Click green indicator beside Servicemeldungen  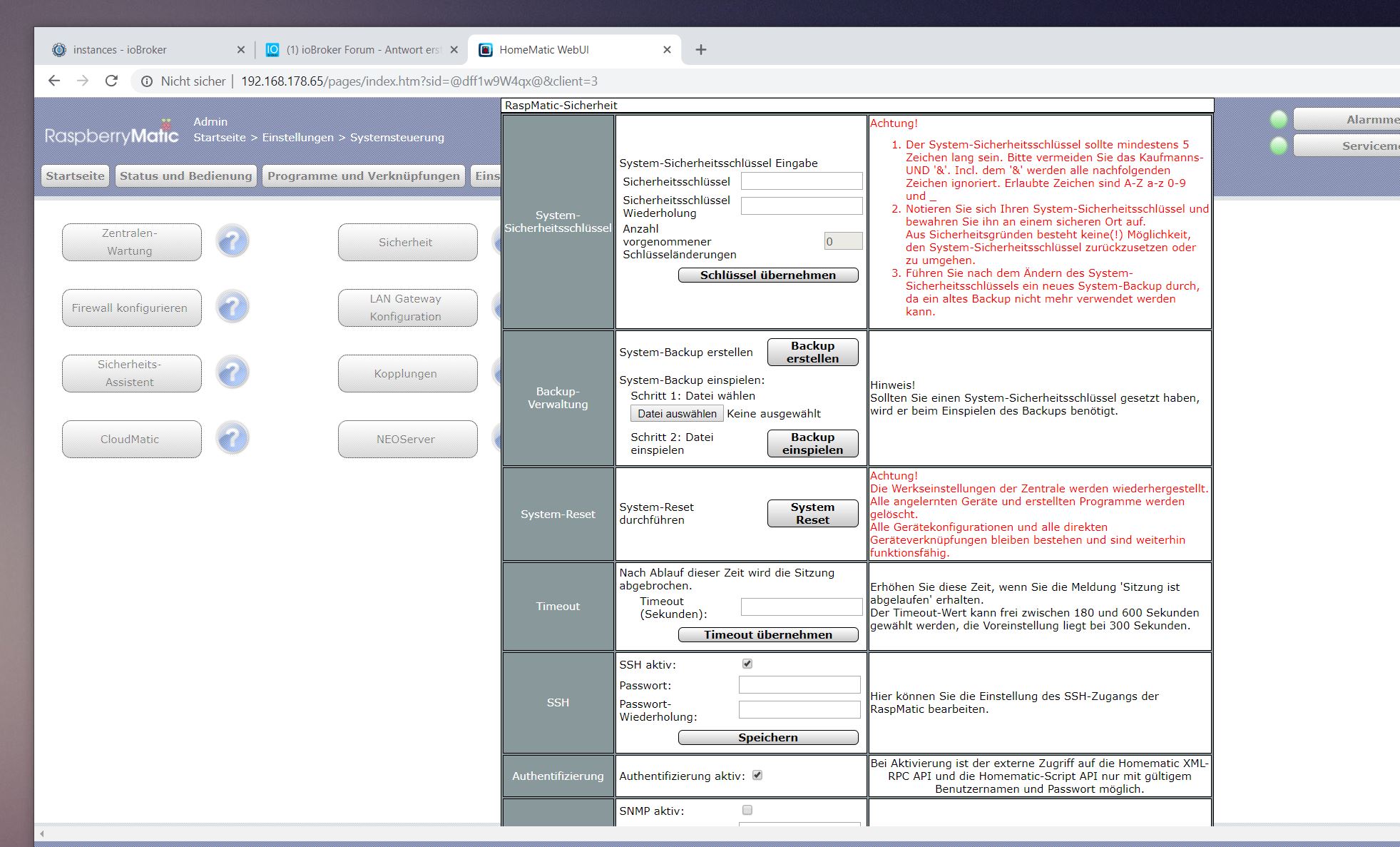[x=1279, y=146]
